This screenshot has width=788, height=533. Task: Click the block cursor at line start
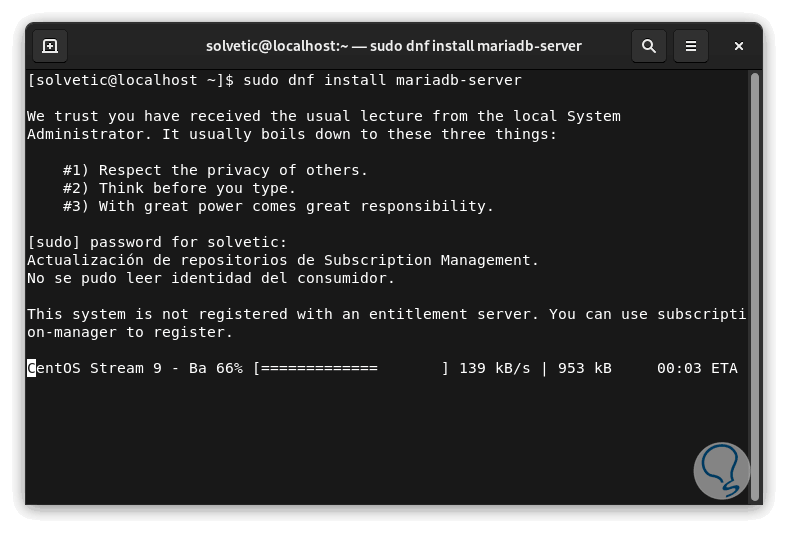pos(31,369)
